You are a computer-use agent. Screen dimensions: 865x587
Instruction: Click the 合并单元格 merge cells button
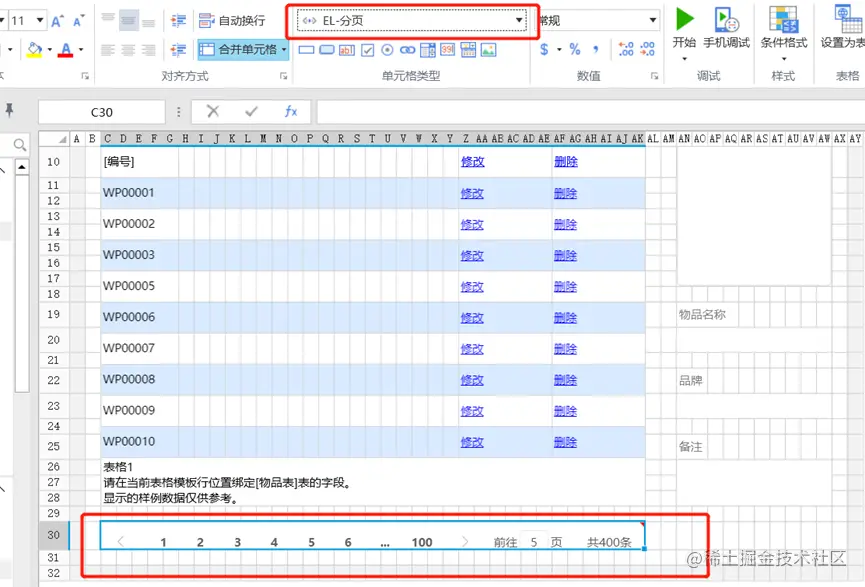(238, 50)
